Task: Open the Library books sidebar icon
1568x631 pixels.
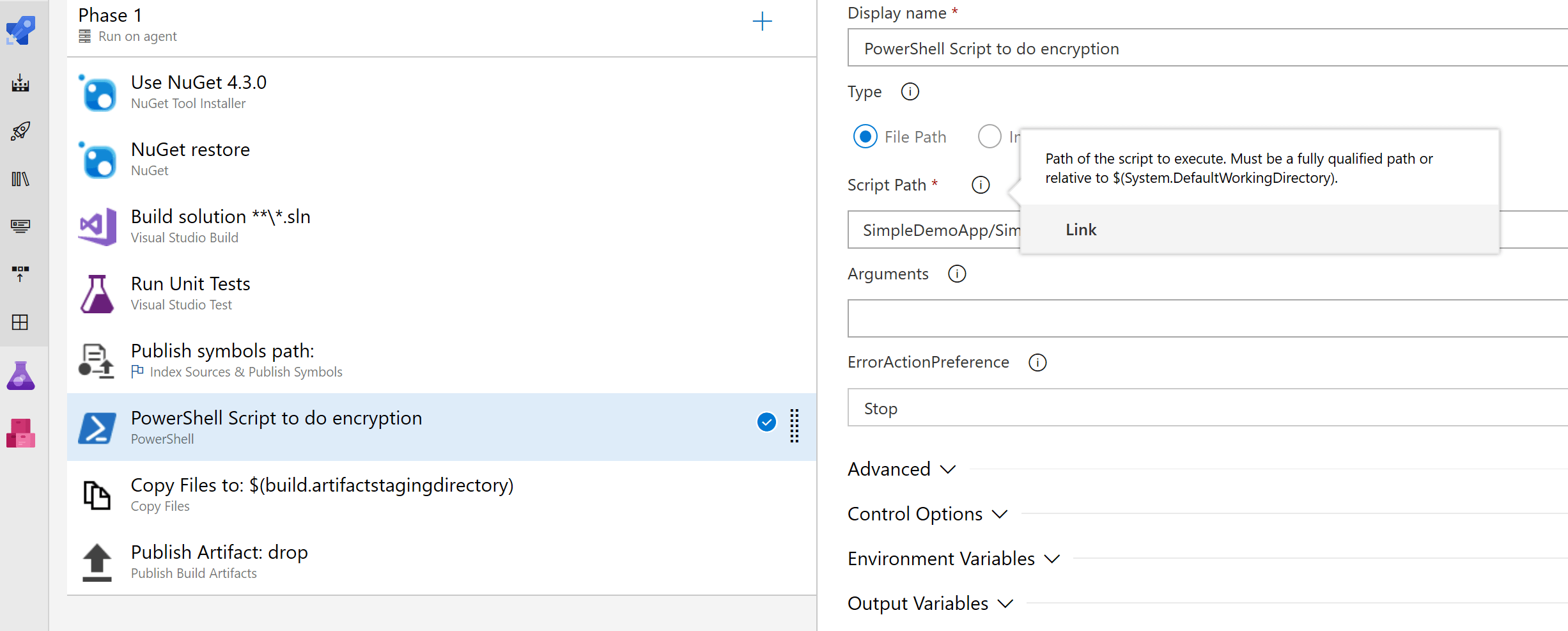Action: pos(20,179)
